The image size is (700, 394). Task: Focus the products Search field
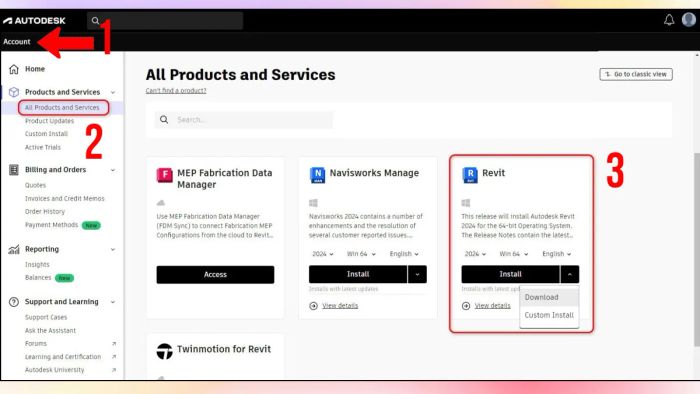[x=244, y=120]
